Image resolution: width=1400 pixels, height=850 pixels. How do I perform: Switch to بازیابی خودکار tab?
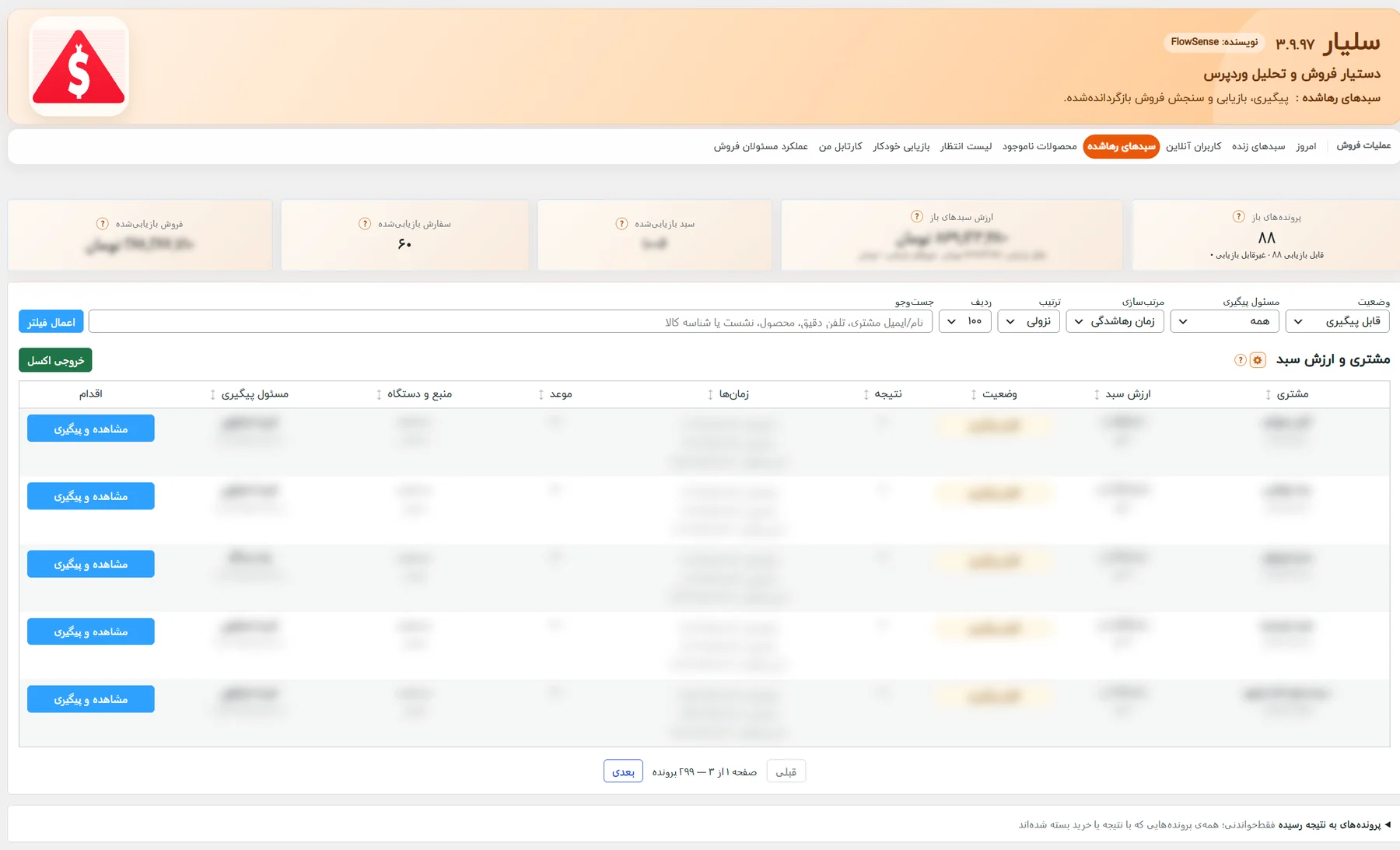901,146
